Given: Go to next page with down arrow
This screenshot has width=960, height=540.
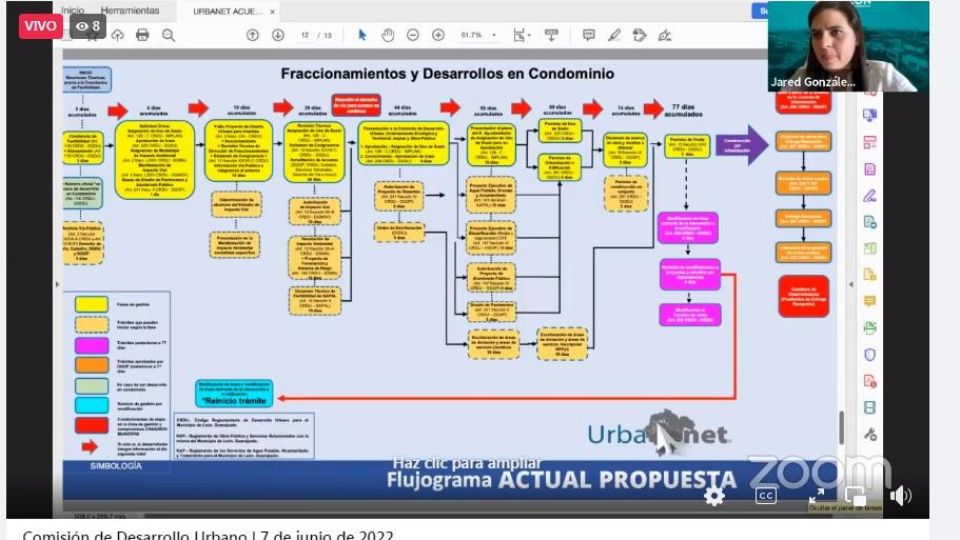Looking at the screenshot, I should pos(278,35).
